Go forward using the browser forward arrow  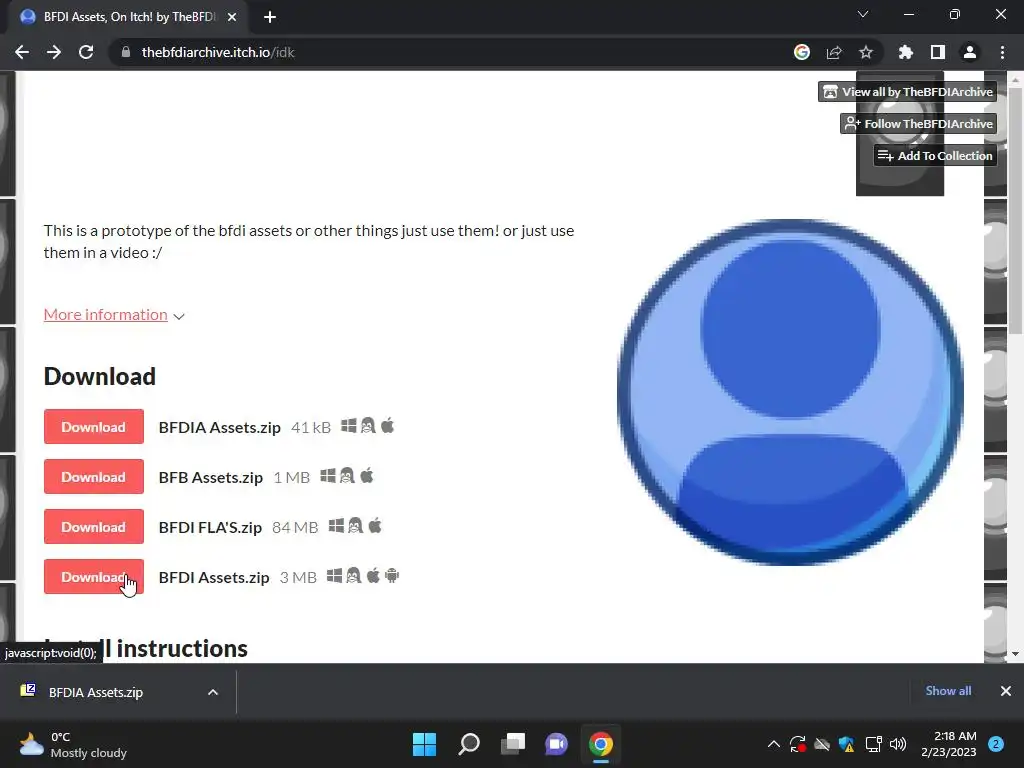point(54,52)
